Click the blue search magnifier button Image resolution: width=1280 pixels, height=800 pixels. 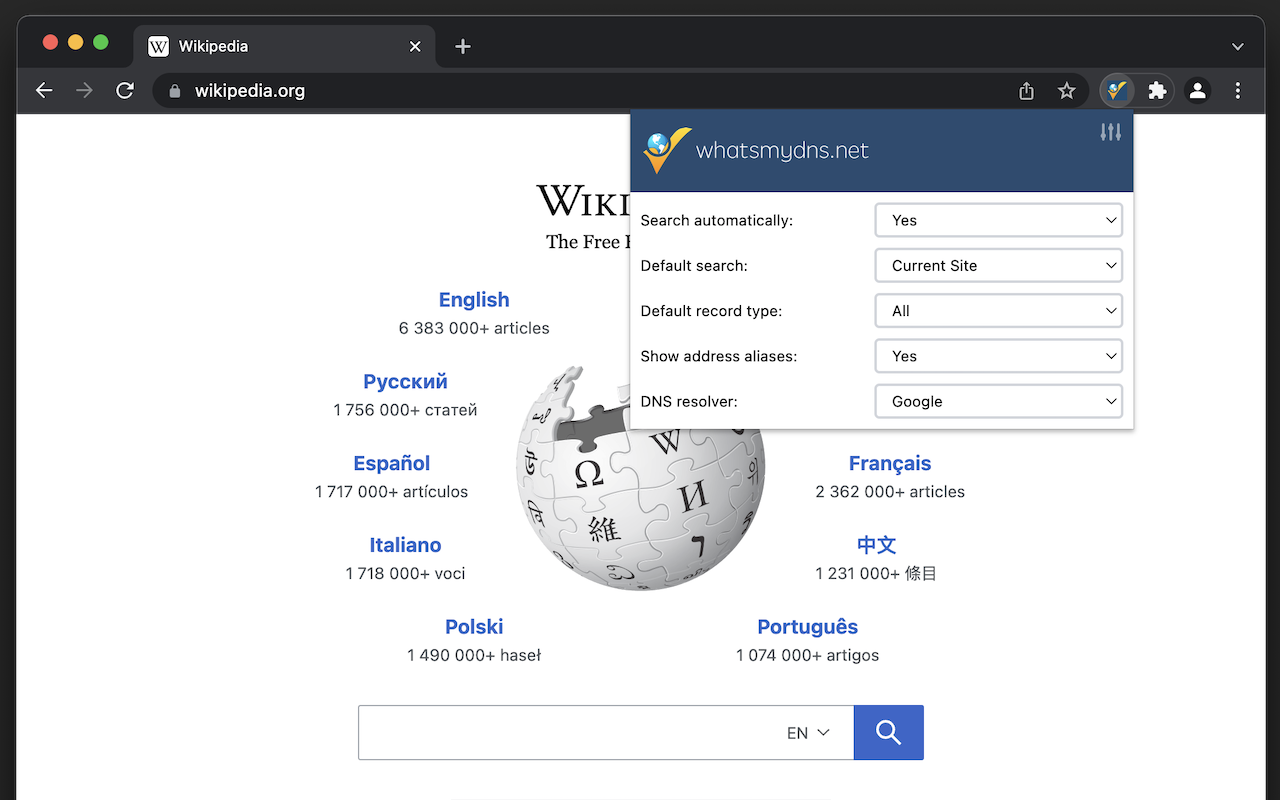(x=888, y=732)
